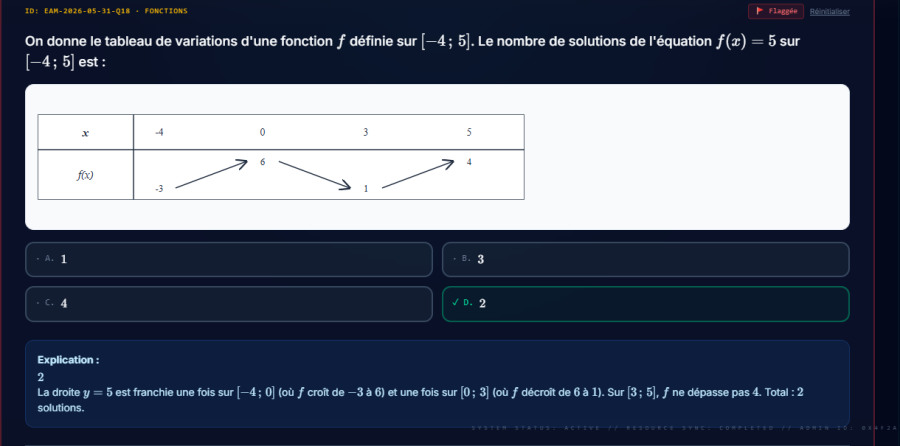Click the rising arrow from -3 to 6

tap(211, 174)
